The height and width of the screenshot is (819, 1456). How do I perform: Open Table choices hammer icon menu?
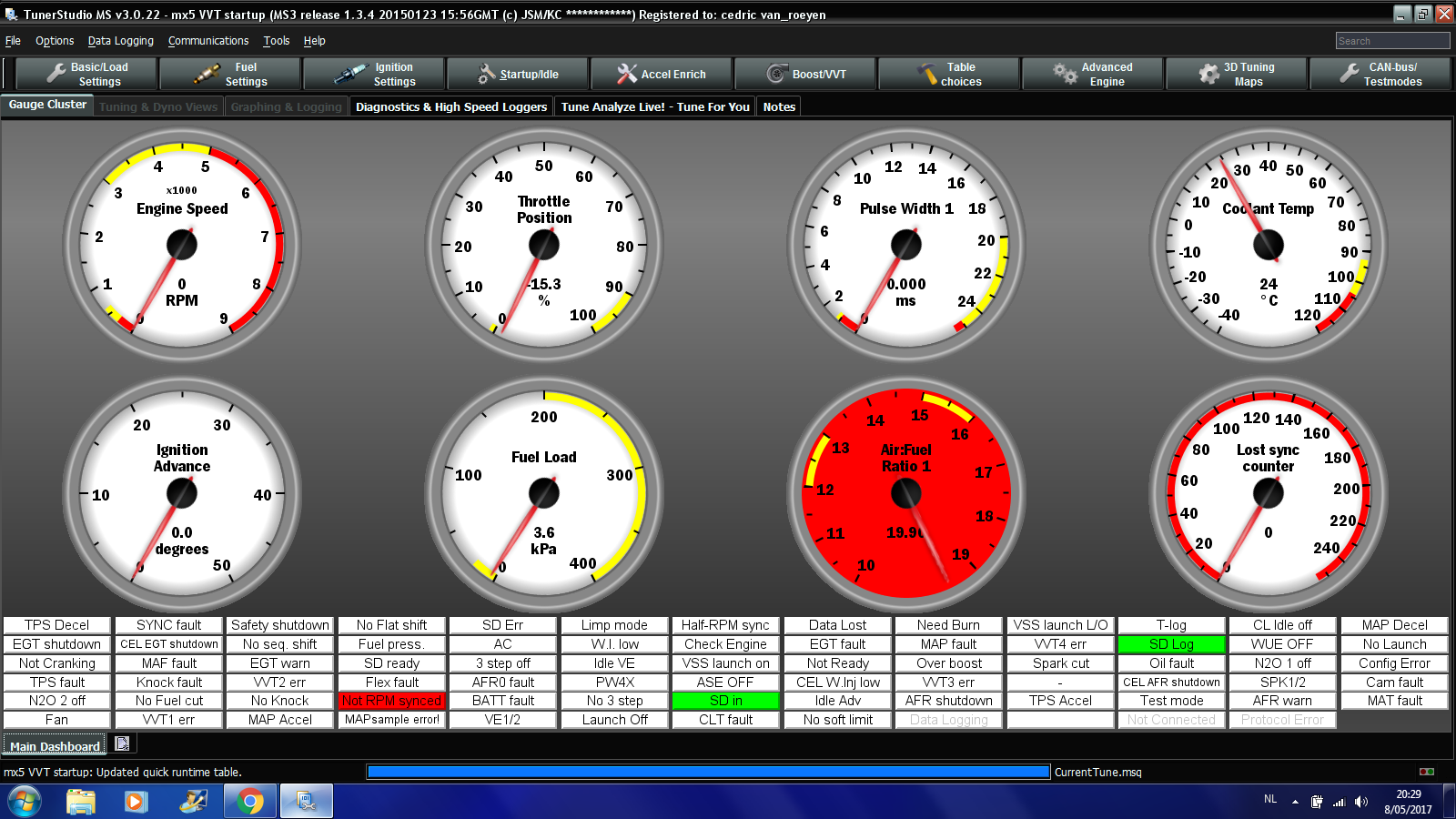(x=949, y=74)
